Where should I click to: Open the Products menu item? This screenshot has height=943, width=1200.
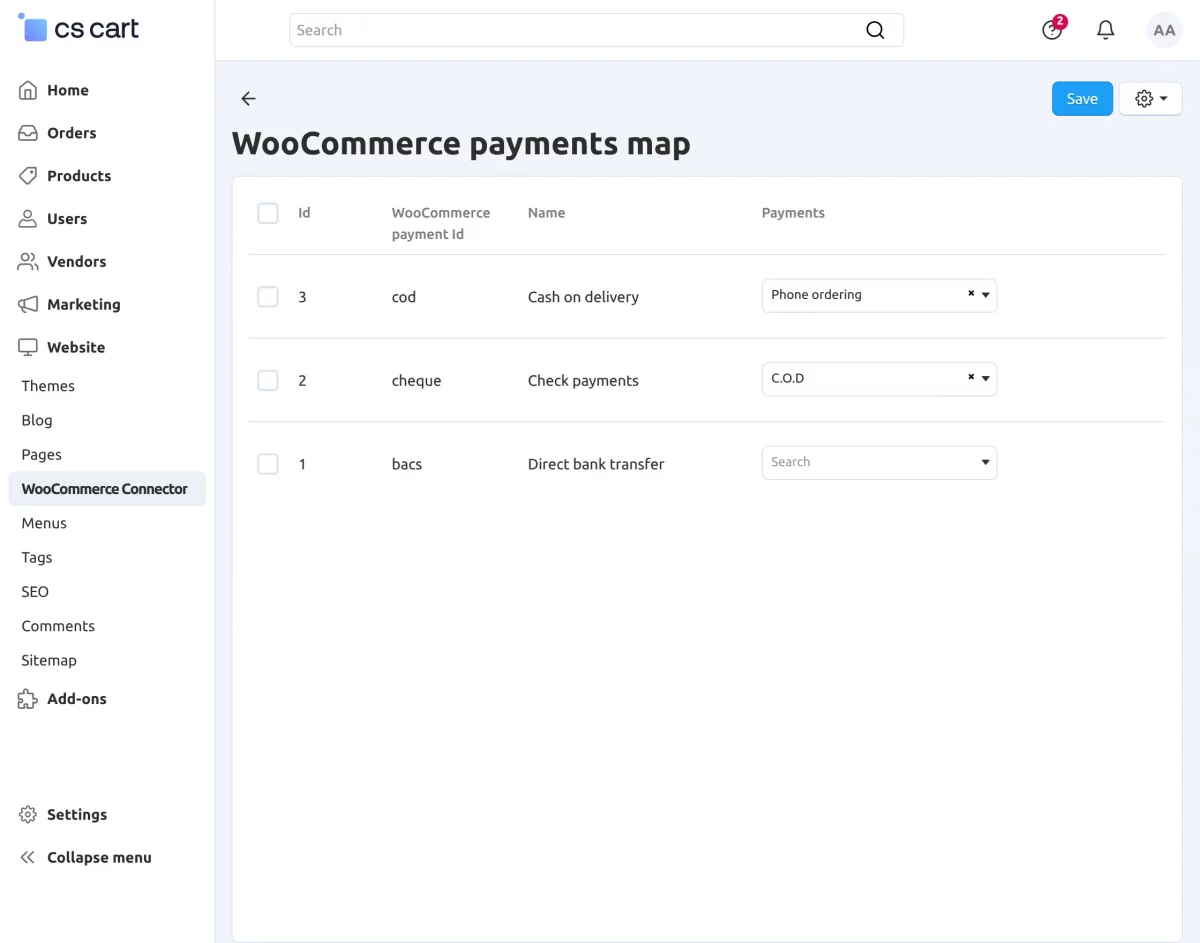[79, 176]
